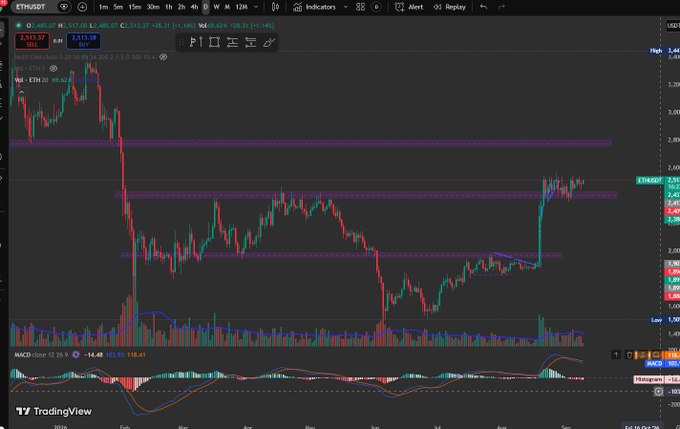
Task: Click the blue MACD price scale label
Action: 654,364
